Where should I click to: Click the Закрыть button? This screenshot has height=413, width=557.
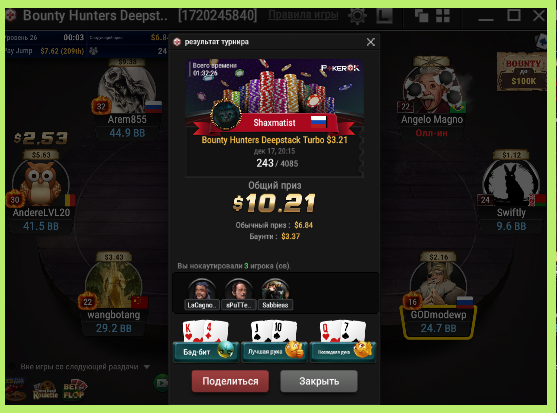pyautogui.click(x=319, y=381)
